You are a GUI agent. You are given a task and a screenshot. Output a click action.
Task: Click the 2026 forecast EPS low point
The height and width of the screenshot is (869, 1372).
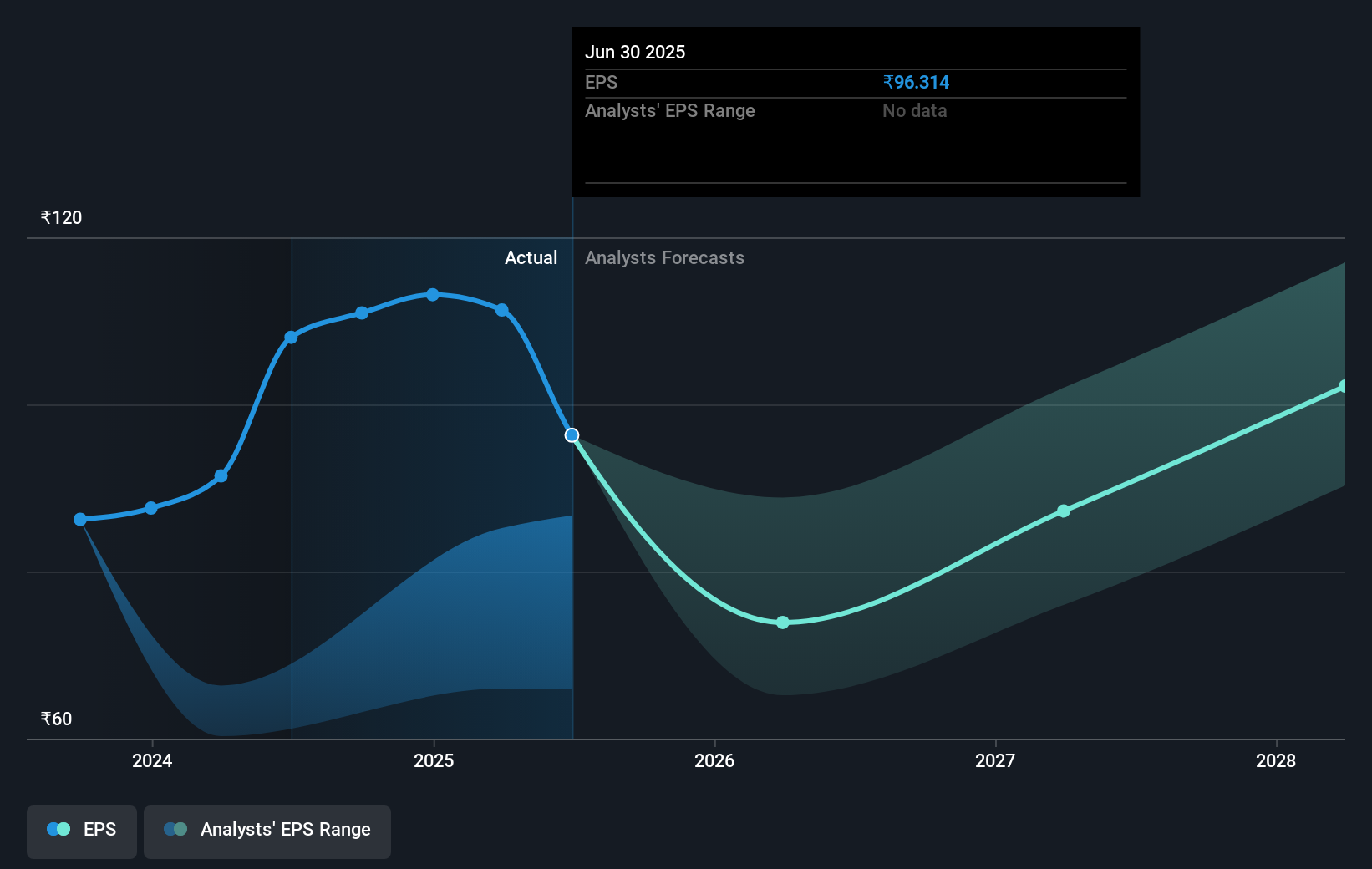782,623
